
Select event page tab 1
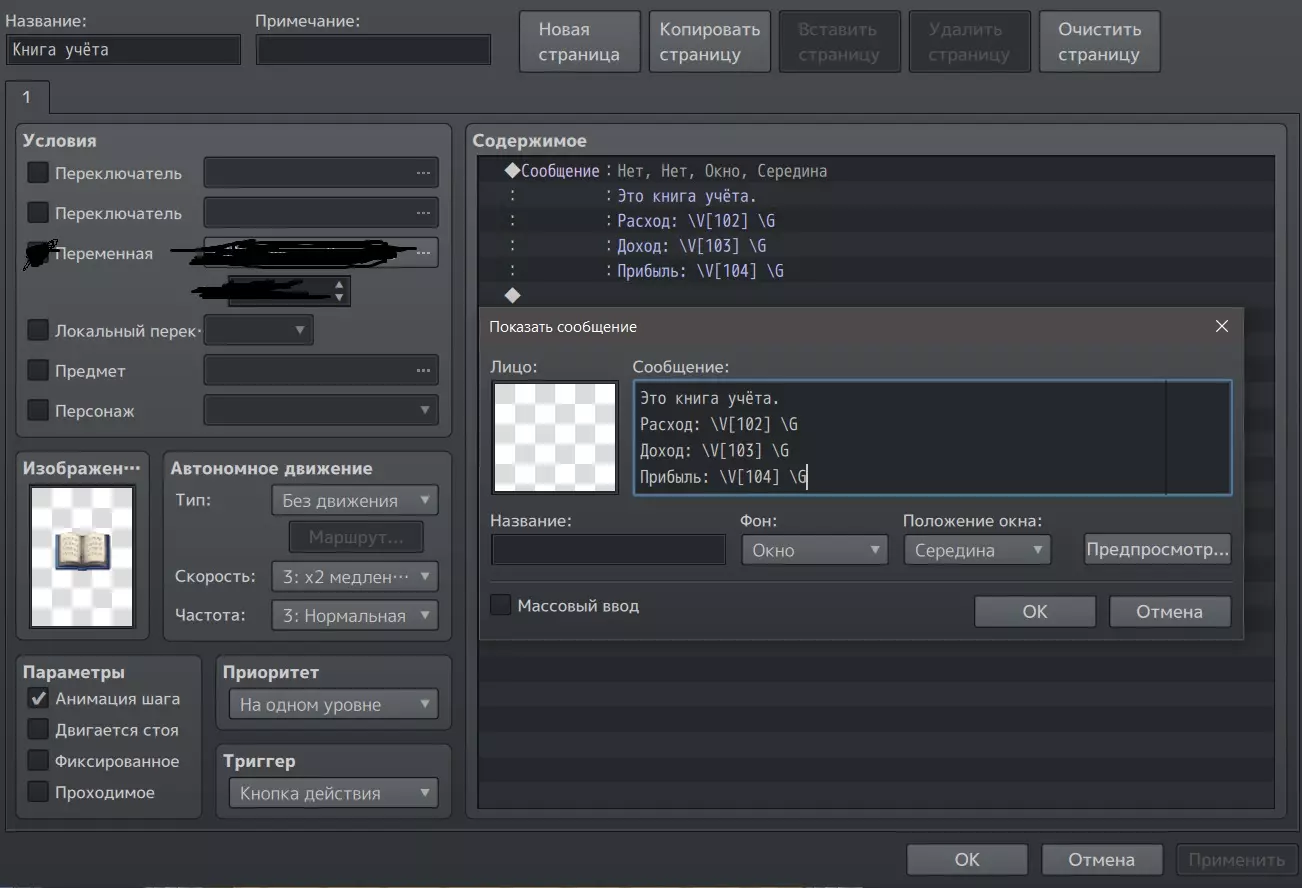pos(27,97)
